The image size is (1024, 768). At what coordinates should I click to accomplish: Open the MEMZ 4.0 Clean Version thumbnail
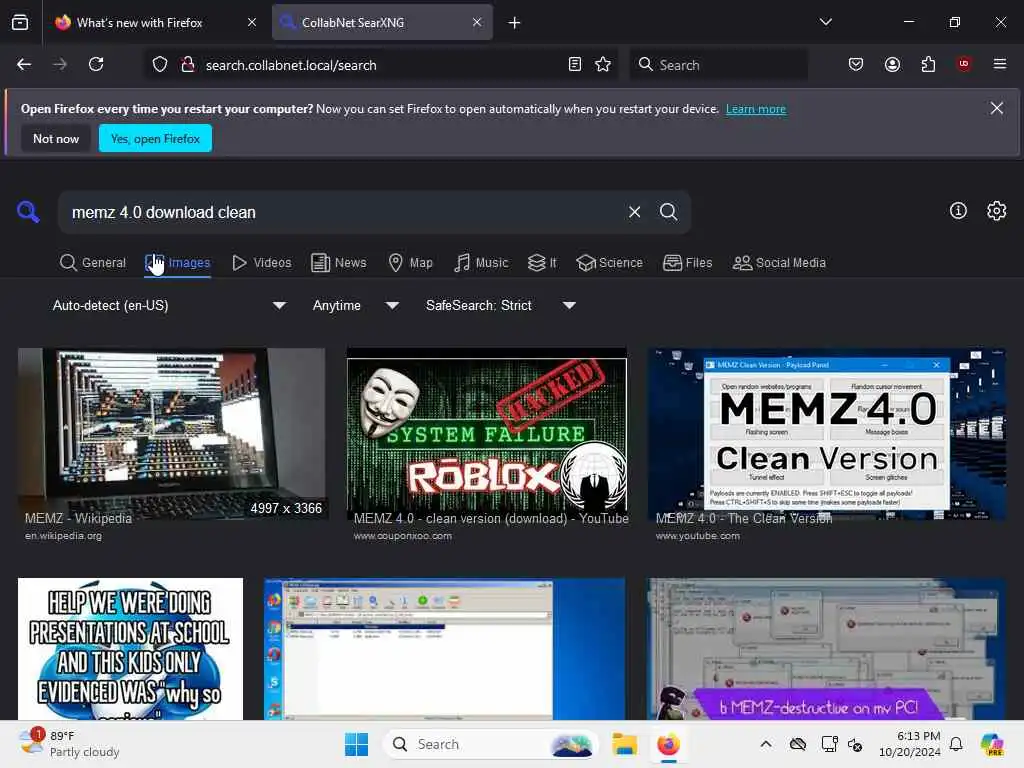(x=826, y=433)
